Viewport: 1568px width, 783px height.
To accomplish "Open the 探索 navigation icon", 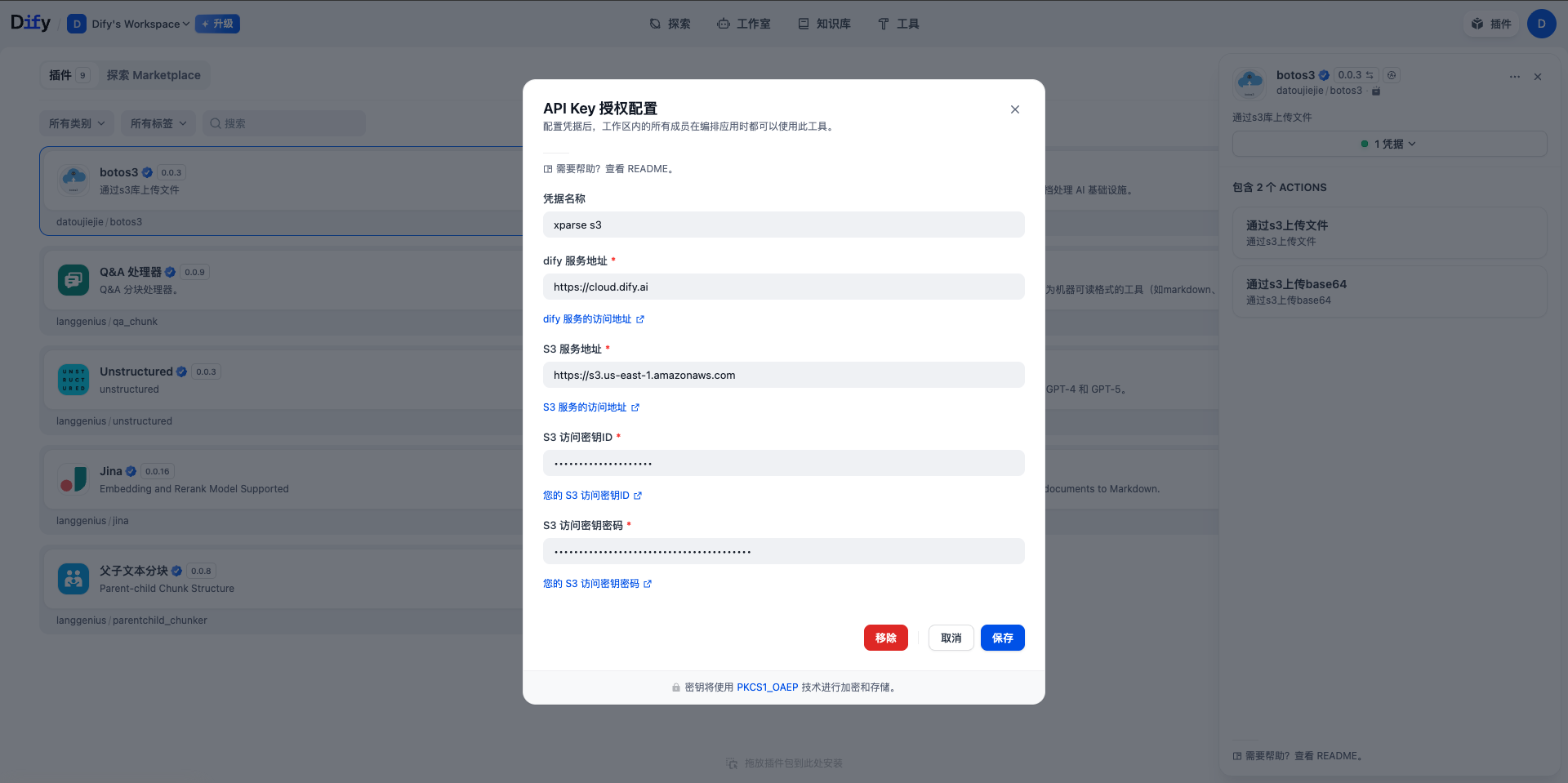I will tap(653, 24).
